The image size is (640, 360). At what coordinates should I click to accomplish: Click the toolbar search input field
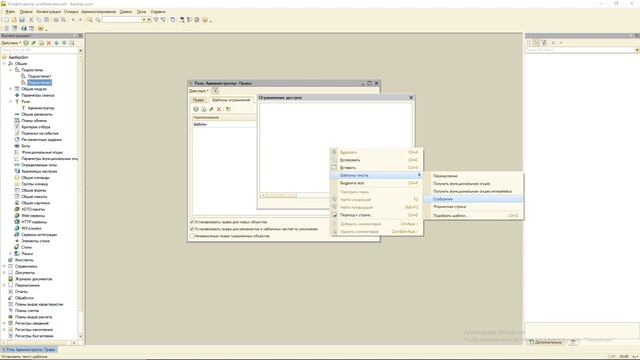click(121, 20)
